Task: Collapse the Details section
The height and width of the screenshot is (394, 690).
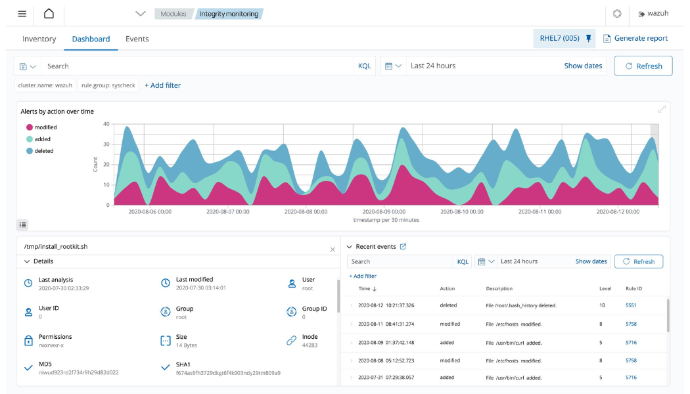Action: tap(38, 261)
